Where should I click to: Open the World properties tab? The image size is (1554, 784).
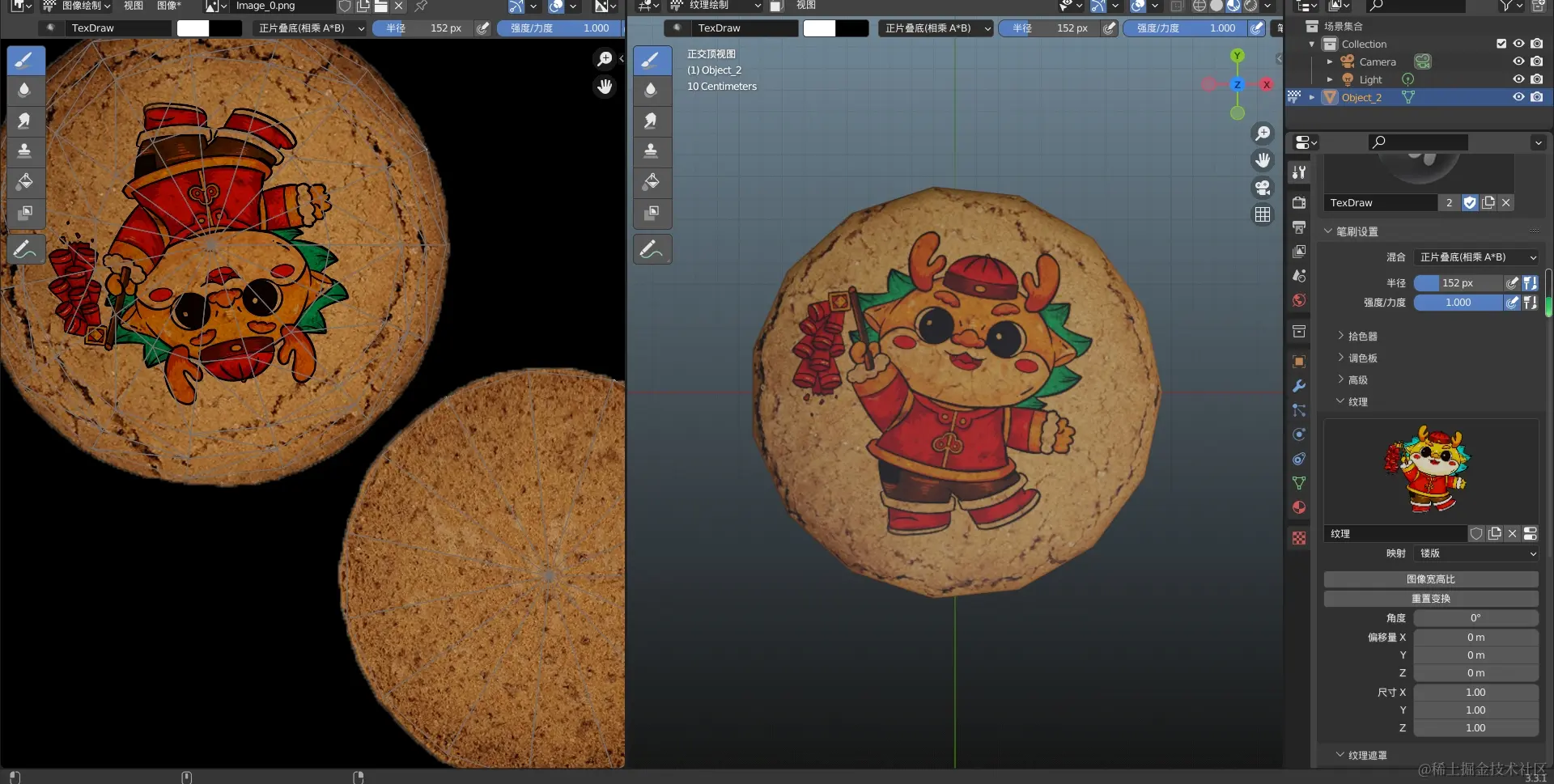1299,300
